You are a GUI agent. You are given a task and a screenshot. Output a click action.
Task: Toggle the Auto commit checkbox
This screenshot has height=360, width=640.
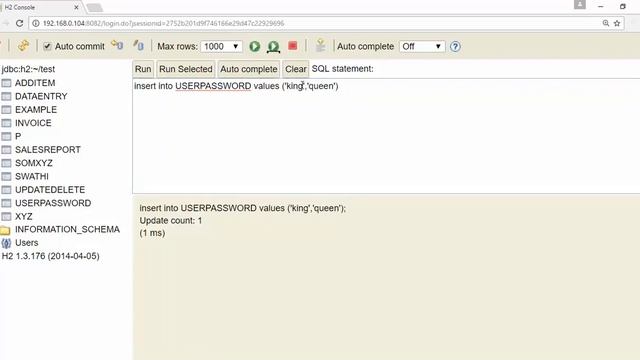(x=47, y=46)
